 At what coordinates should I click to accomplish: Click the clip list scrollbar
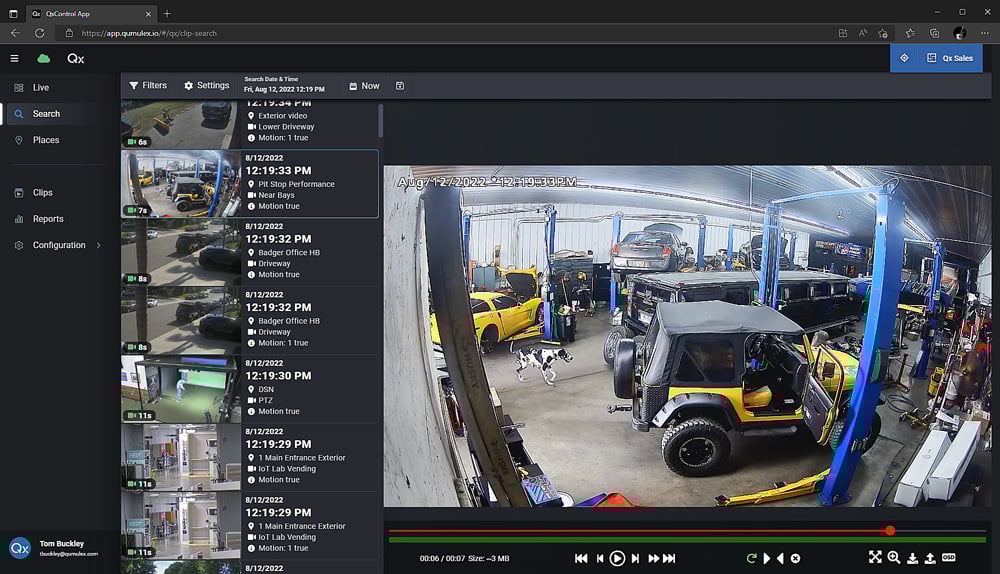pyautogui.click(x=381, y=121)
